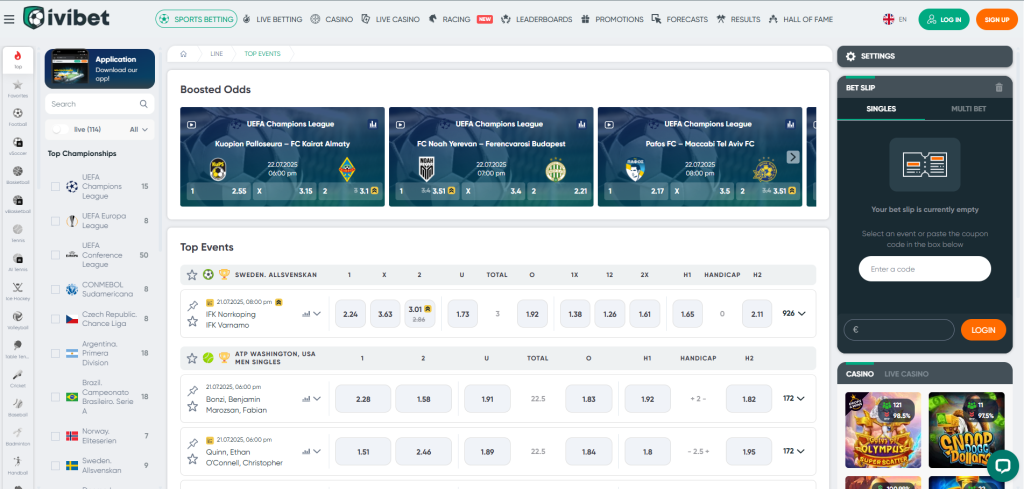Clear bet slip with trash icon
This screenshot has width=1024, height=489.
tap(999, 87)
